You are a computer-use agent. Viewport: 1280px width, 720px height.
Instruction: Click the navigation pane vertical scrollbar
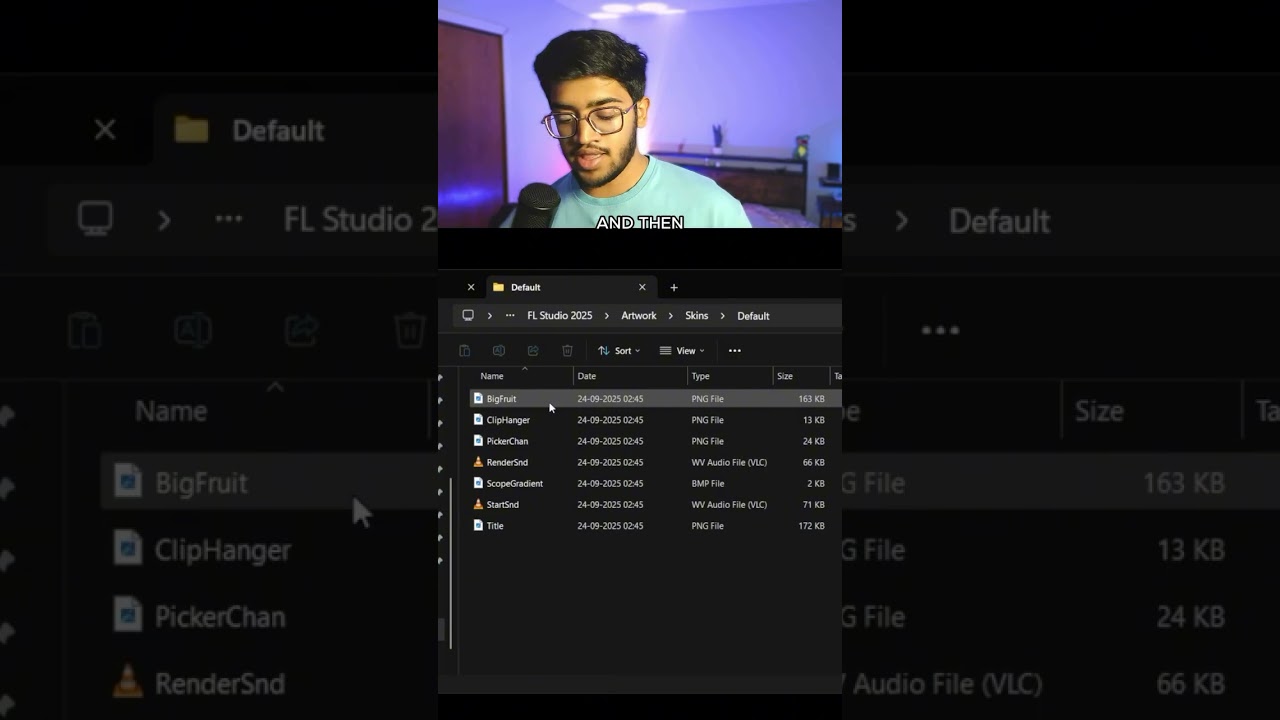452,562
